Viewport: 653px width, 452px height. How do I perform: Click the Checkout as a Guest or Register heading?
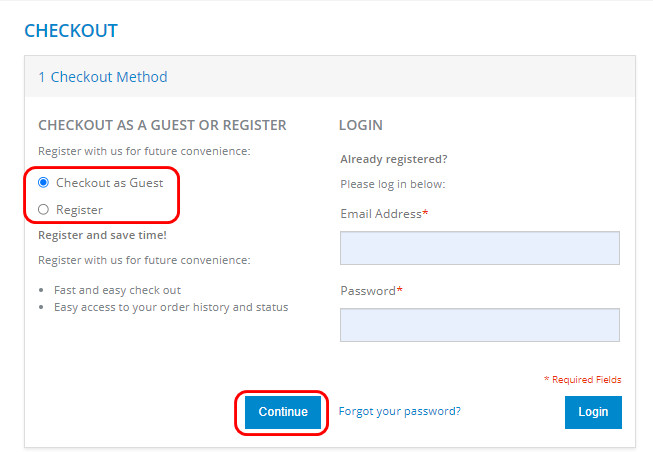(x=162, y=126)
